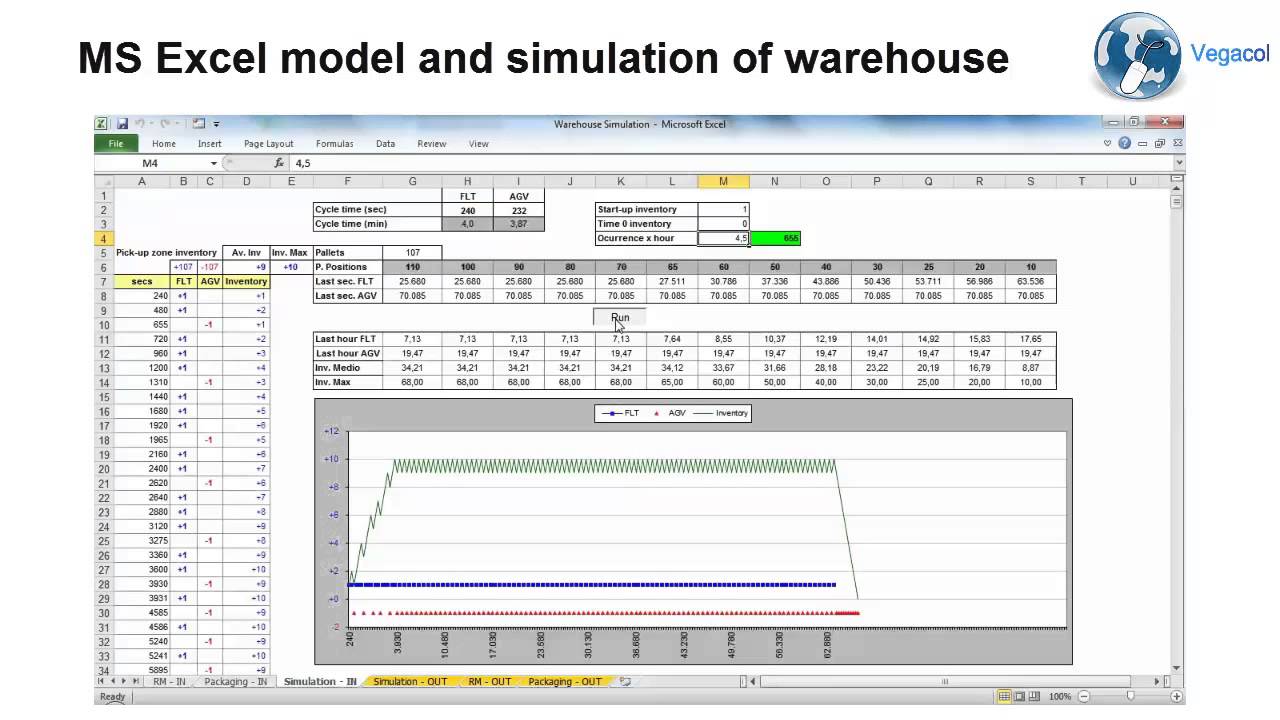The image size is (1280, 720).
Task: Jump to first sheet tab arrow
Action: click(101, 681)
